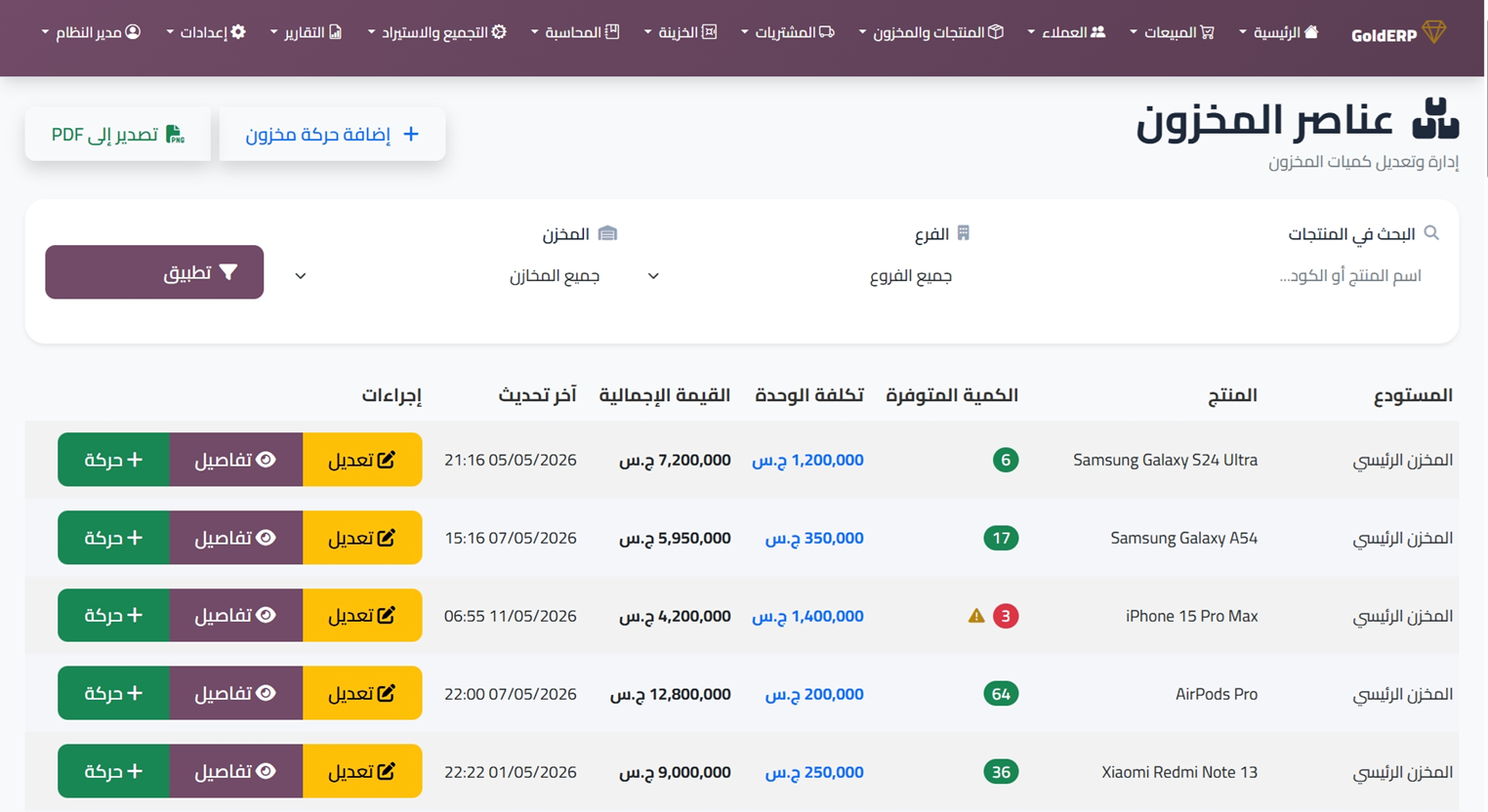Apply filters with تطبيق button
The height and width of the screenshot is (812, 1488).
(154, 272)
